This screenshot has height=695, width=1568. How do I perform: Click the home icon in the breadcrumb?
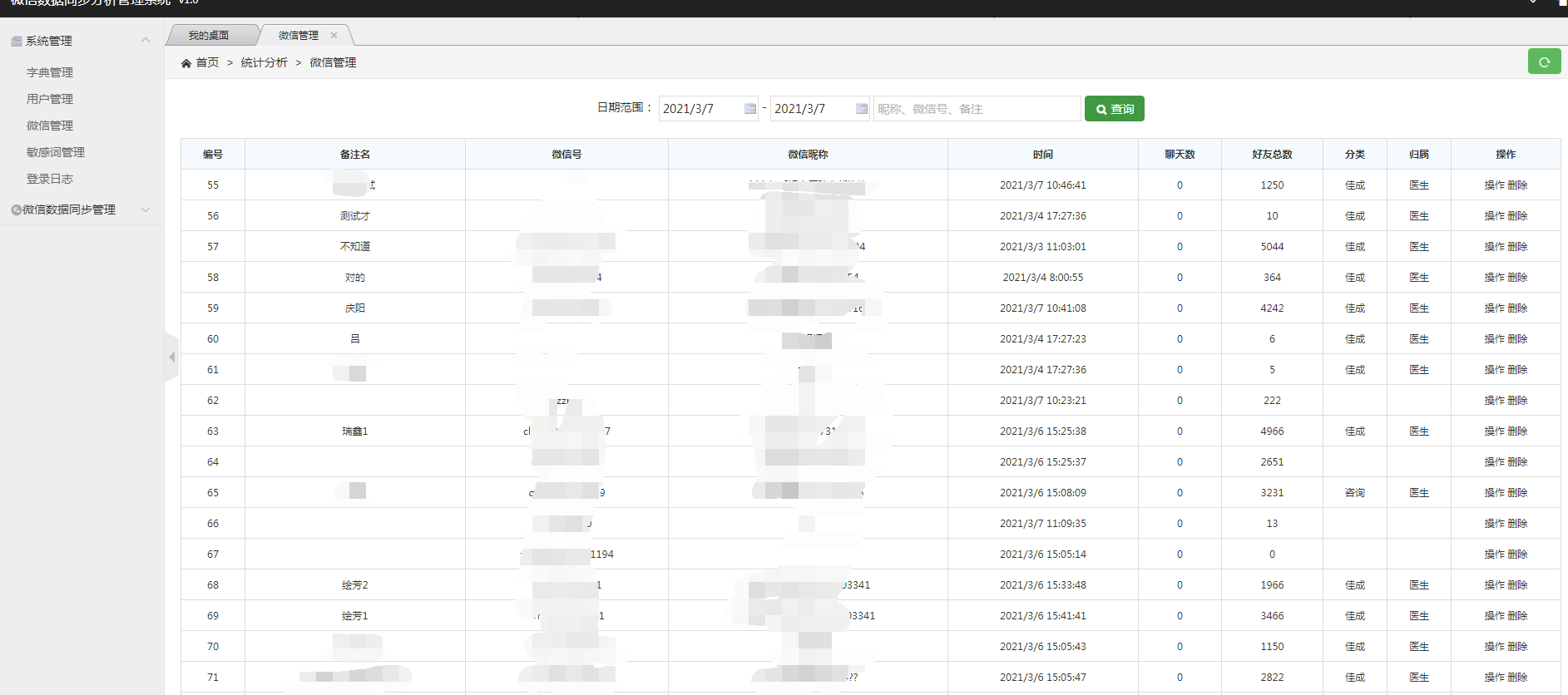(186, 63)
